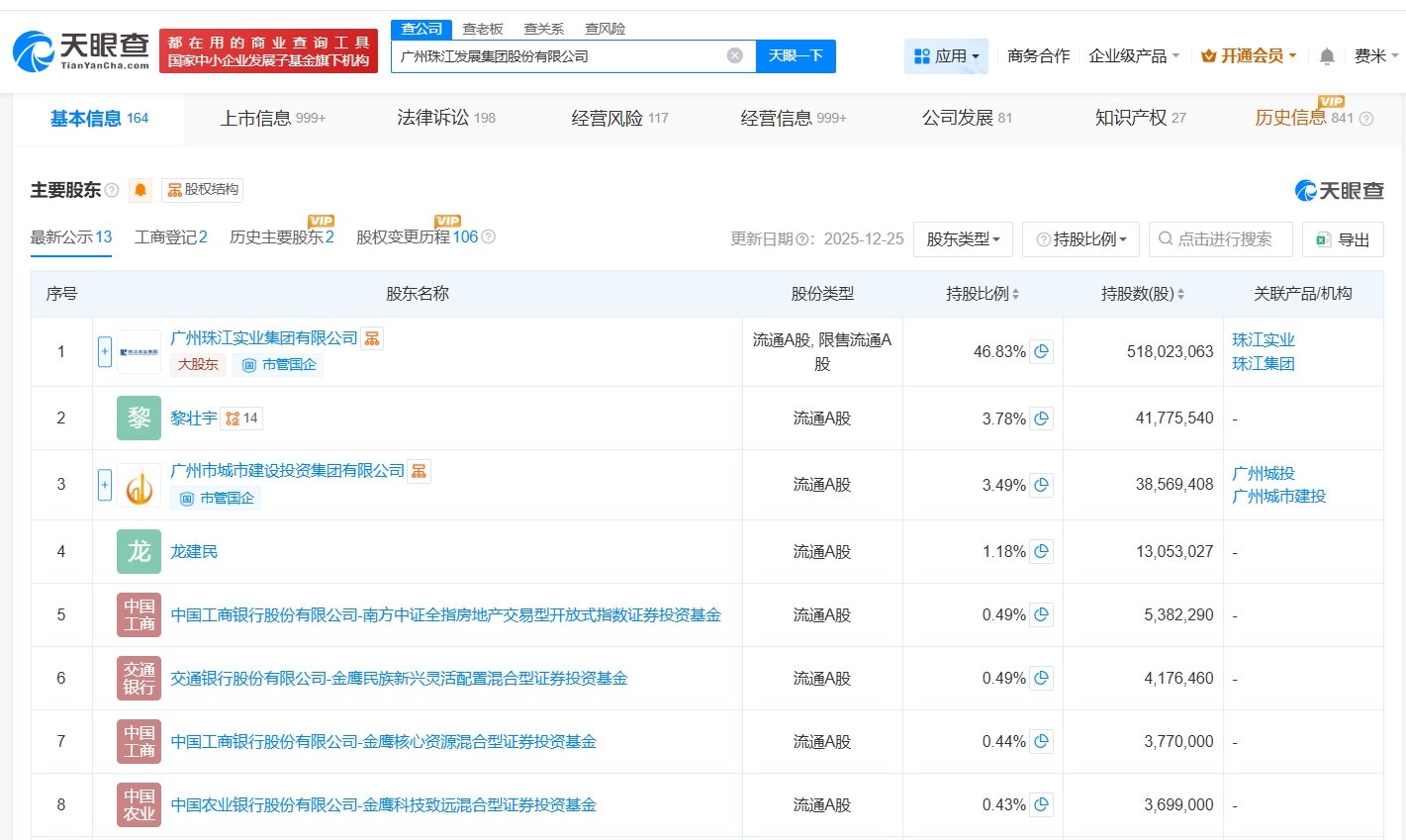The height and width of the screenshot is (840, 1406).
Task: Expand row for 广州市城市建设投资集团有限公司
Action: 105,485
